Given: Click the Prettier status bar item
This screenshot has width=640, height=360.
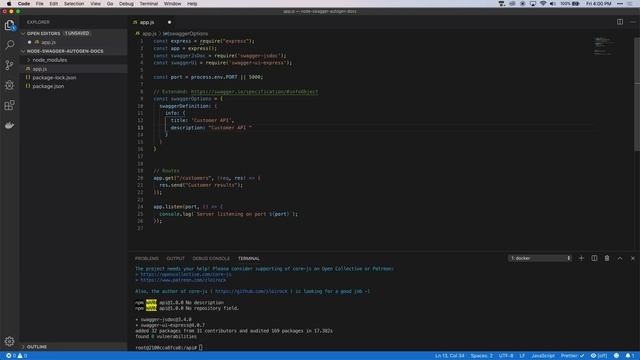Looking at the screenshot, I should (x=572, y=356).
